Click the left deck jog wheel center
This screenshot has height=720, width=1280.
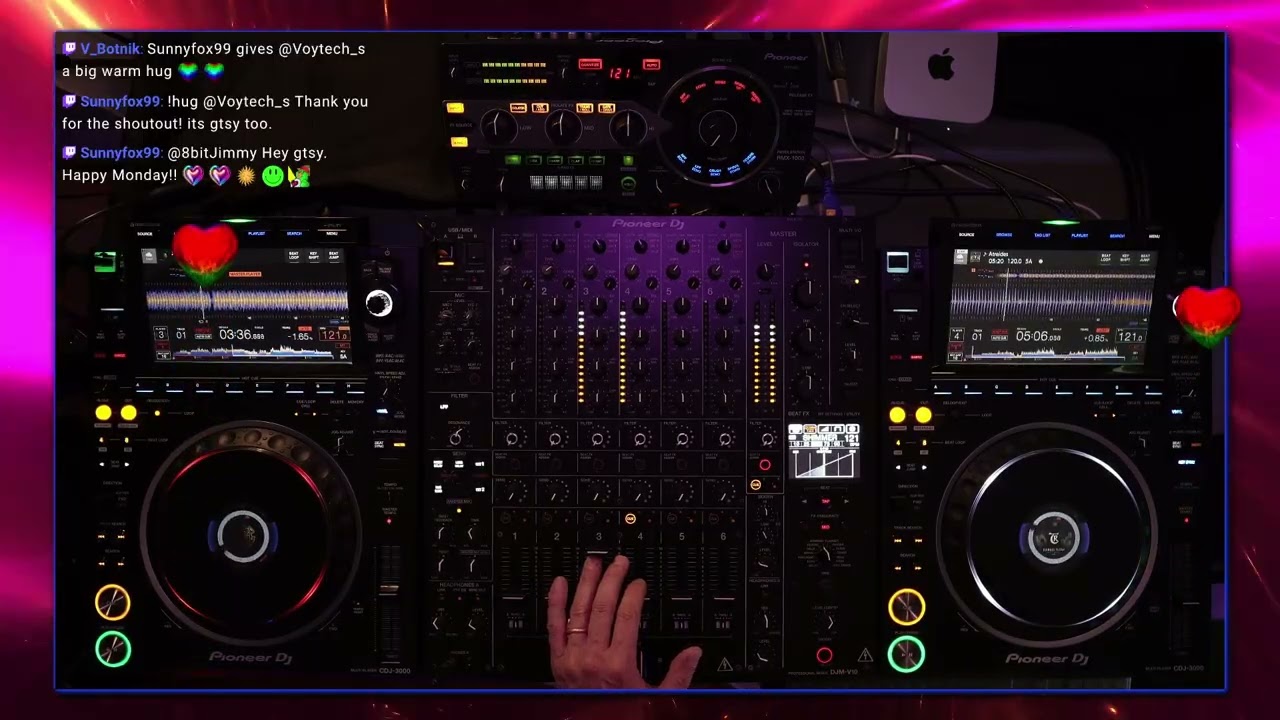(244, 535)
